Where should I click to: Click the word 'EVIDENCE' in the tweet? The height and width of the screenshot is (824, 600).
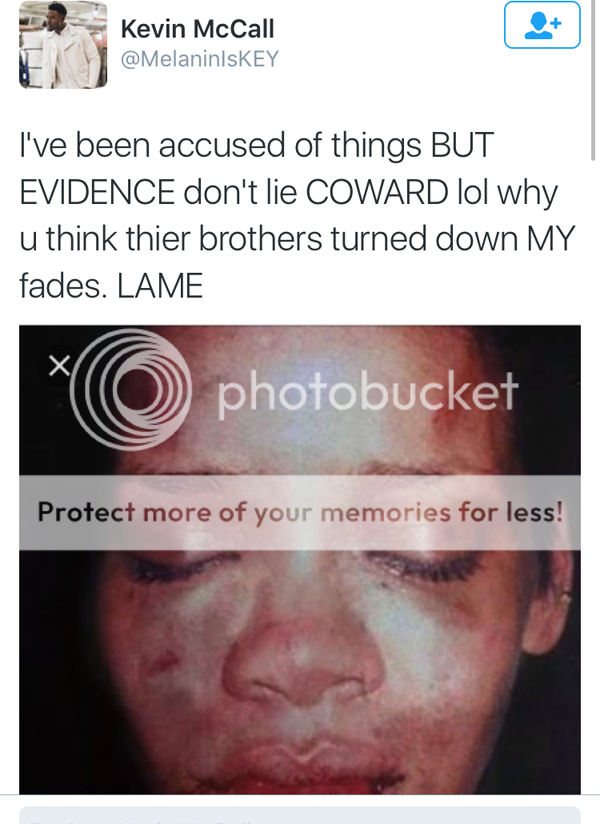pyautogui.click(x=97, y=192)
